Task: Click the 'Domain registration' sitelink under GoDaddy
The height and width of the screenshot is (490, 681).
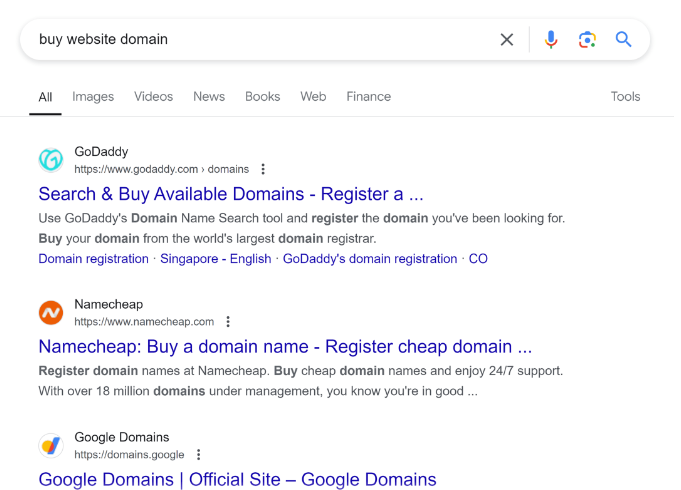Action: point(93,259)
